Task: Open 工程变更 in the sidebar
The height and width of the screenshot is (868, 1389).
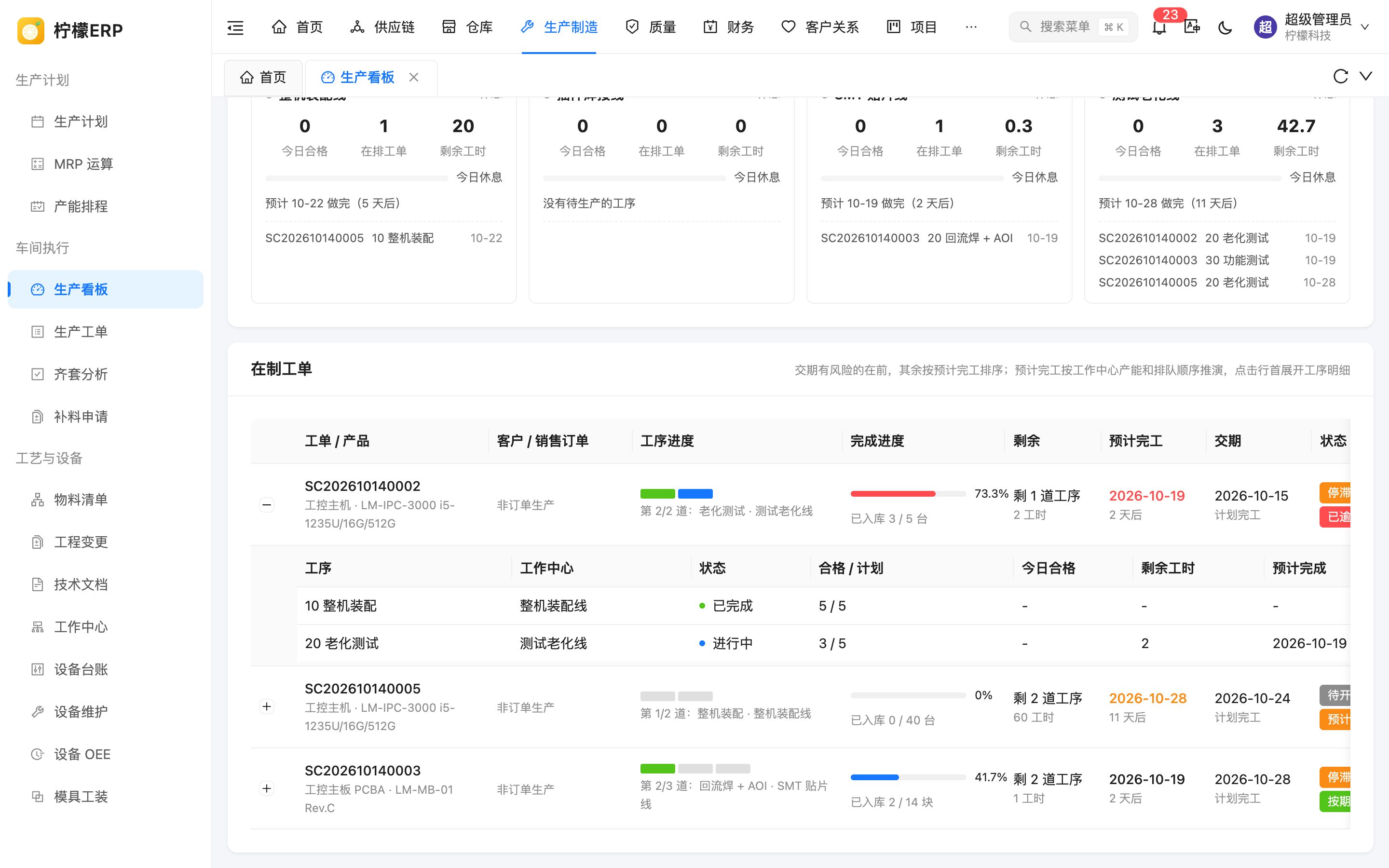Action: coord(106,542)
